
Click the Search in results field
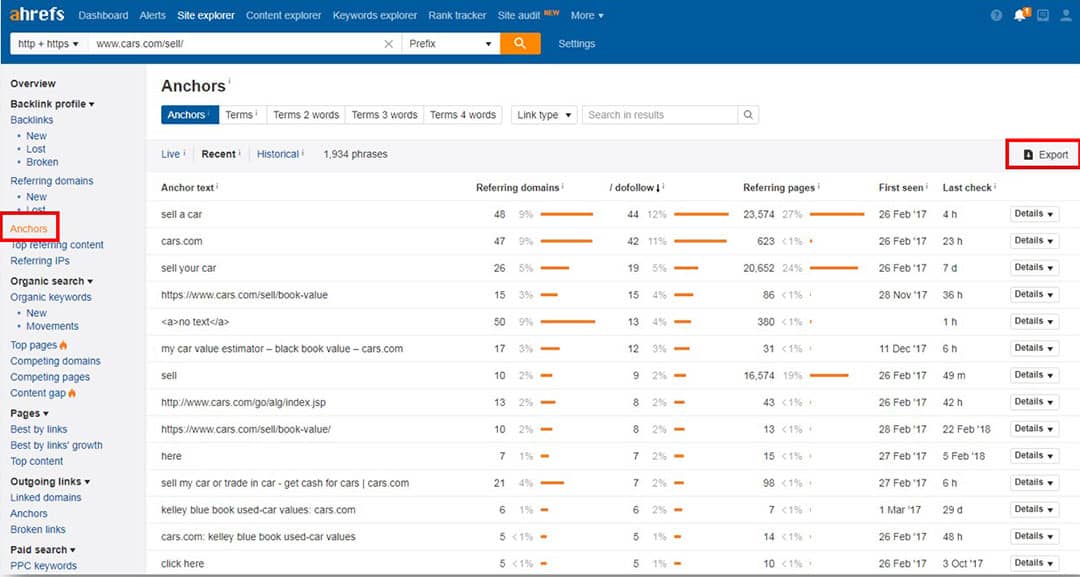(660, 115)
